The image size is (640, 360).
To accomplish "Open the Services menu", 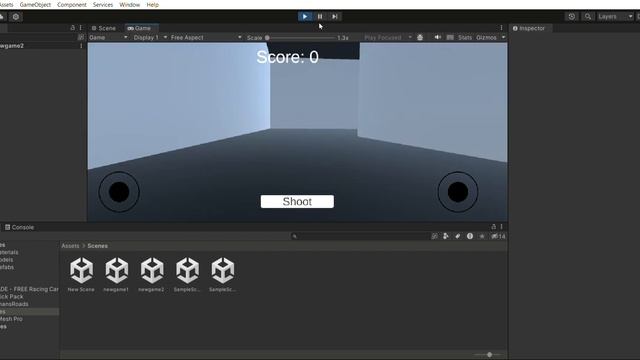I will point(103,5).
